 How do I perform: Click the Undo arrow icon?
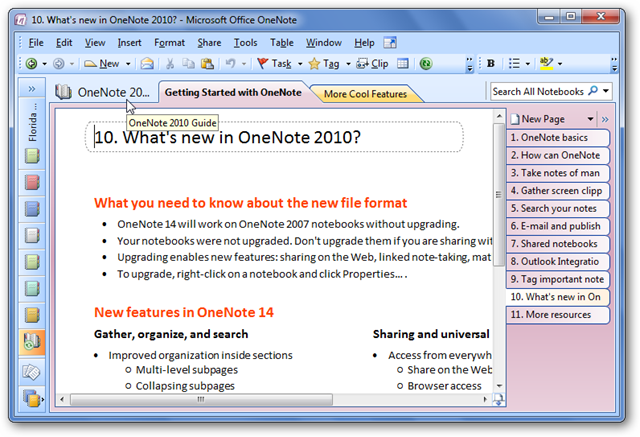click(231, 64)
